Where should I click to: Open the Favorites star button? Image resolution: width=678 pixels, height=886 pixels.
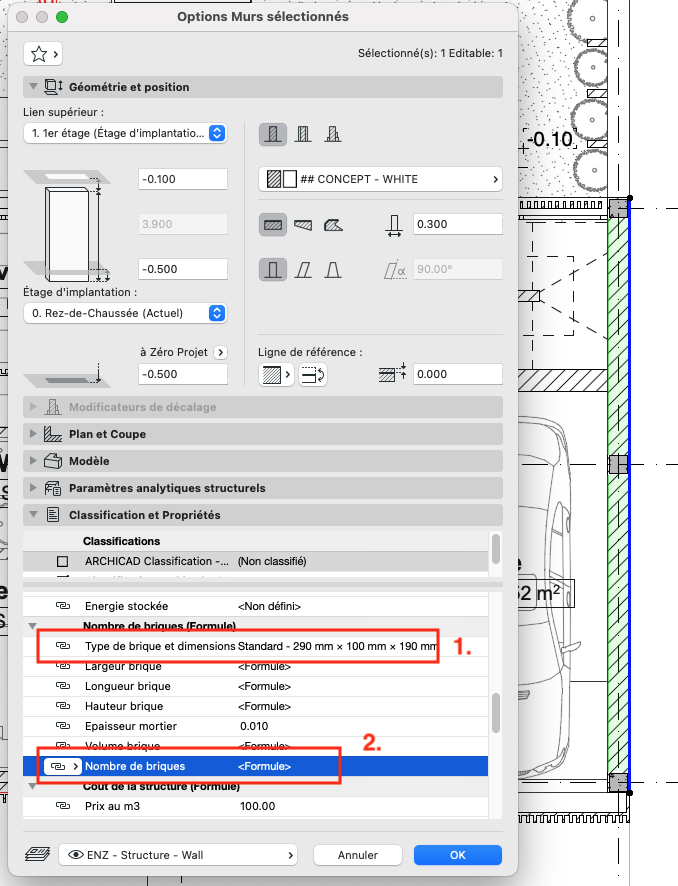pyautogui.click(x=42, y=54)
